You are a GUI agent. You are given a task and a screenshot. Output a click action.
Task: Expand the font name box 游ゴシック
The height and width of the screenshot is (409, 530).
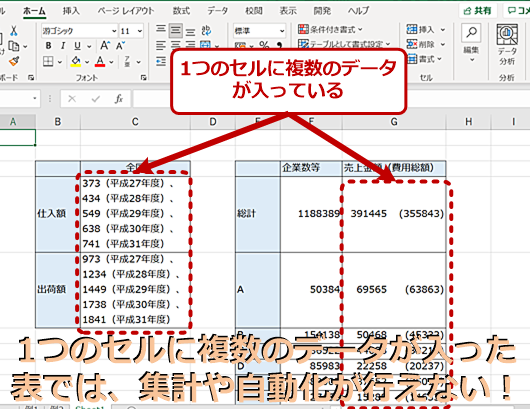pyautogui.click(x=114, y=31)
